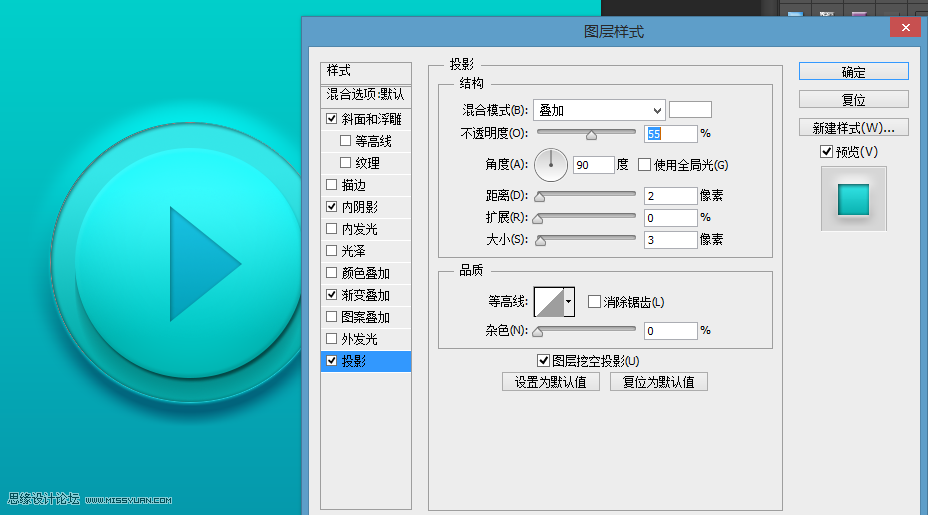Close the 图层样式 dialog
Screen dimensions: 928x515
click(906, 27)
